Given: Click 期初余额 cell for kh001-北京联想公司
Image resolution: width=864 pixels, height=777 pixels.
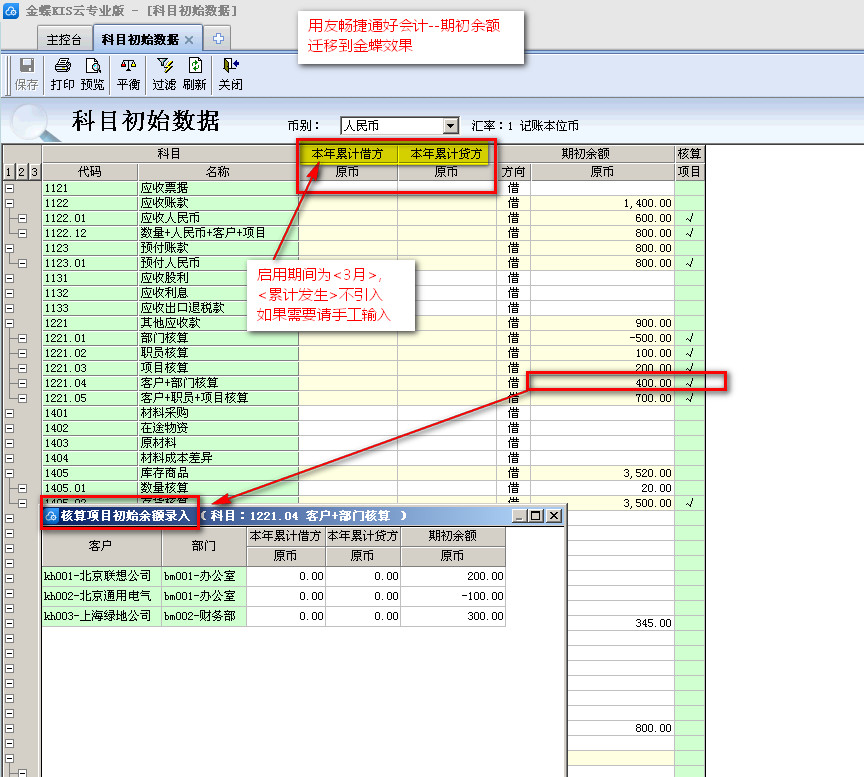Looking at the screenshot, I should (x=452, y=576).
